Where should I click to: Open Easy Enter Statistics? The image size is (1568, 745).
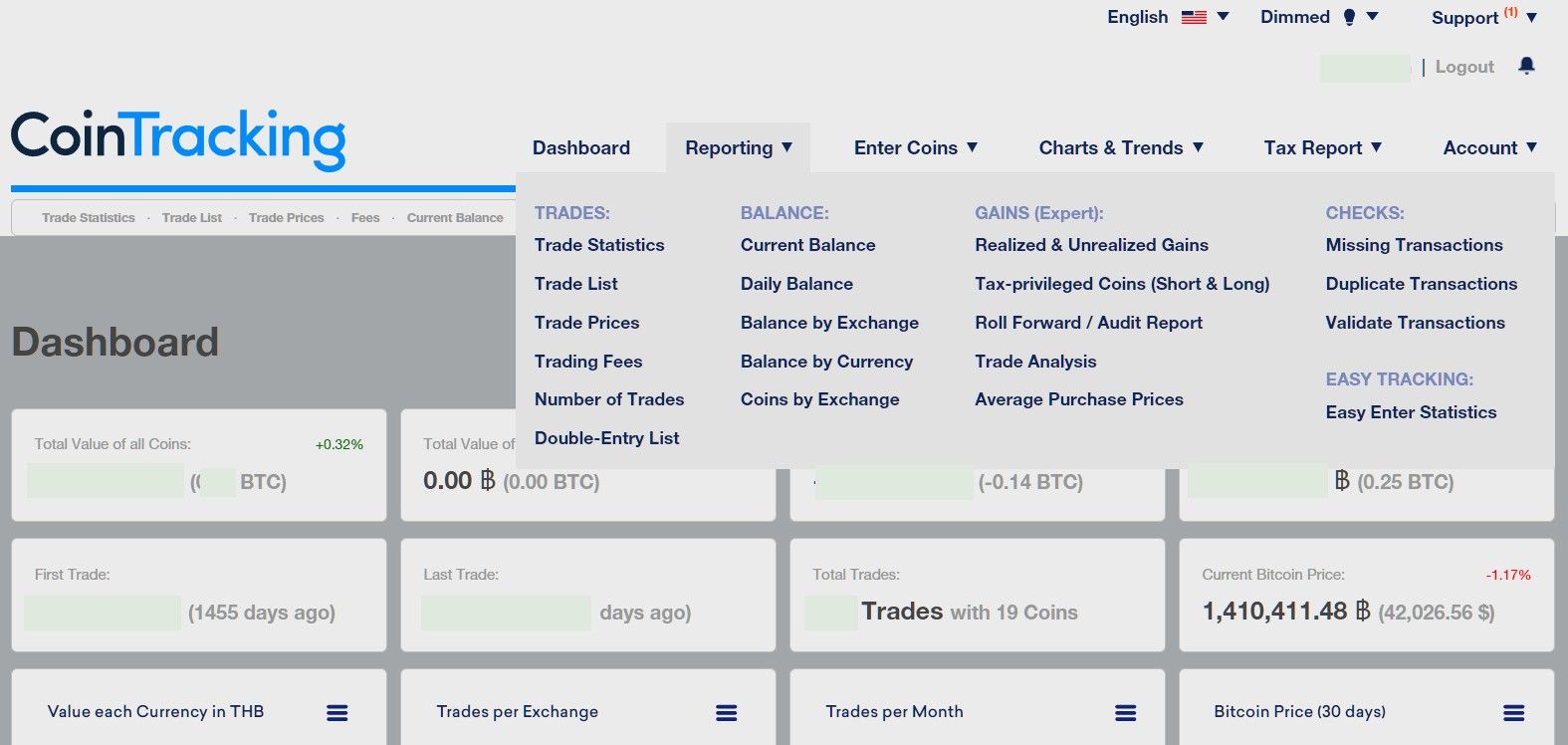point(1412,412)
